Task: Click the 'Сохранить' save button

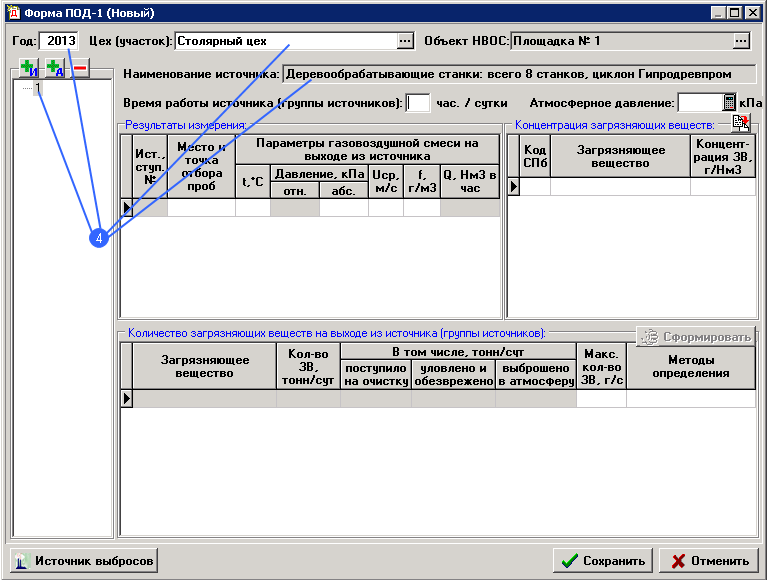Action: [x=603, y=561]
